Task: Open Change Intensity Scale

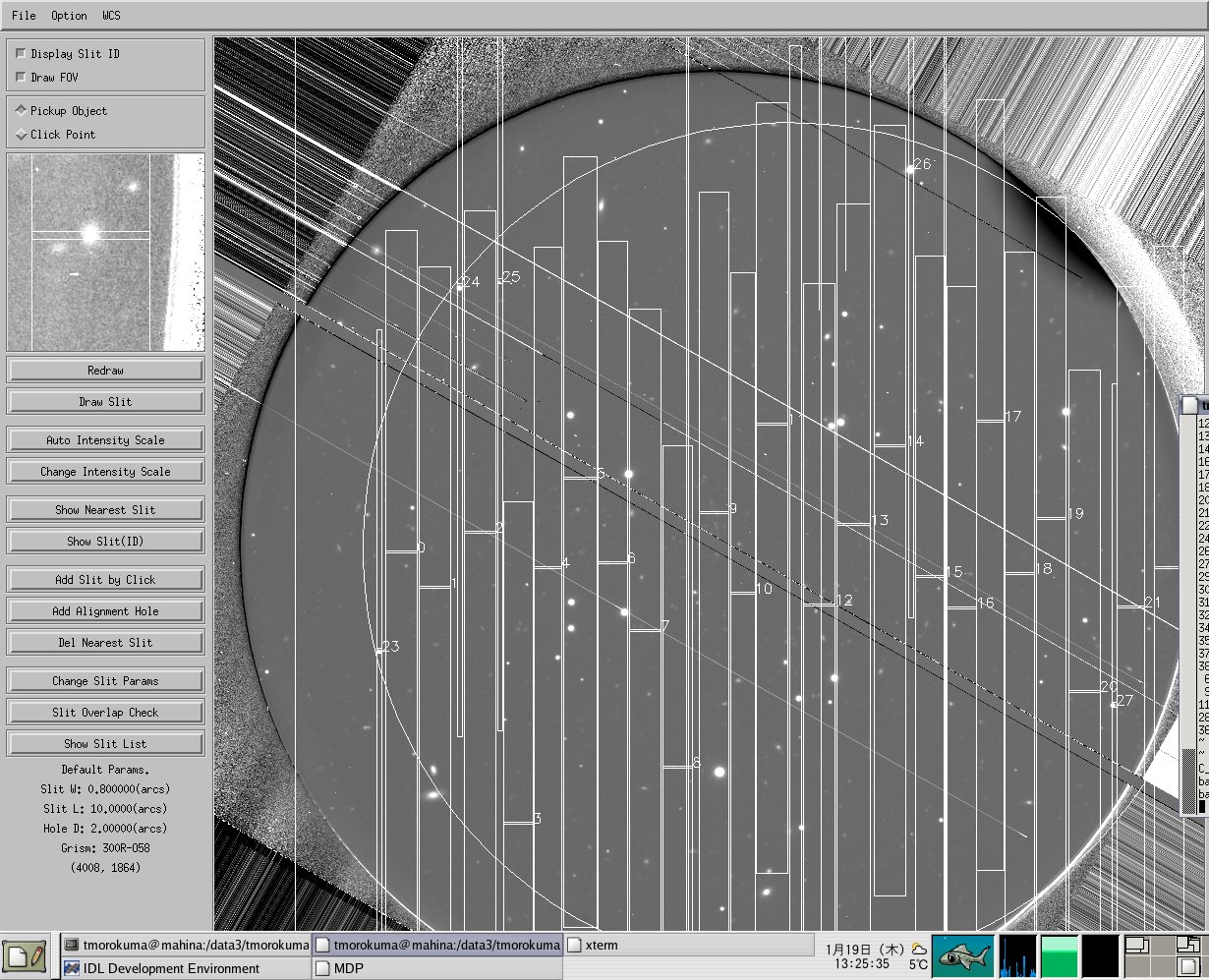Action: point(105,472)
